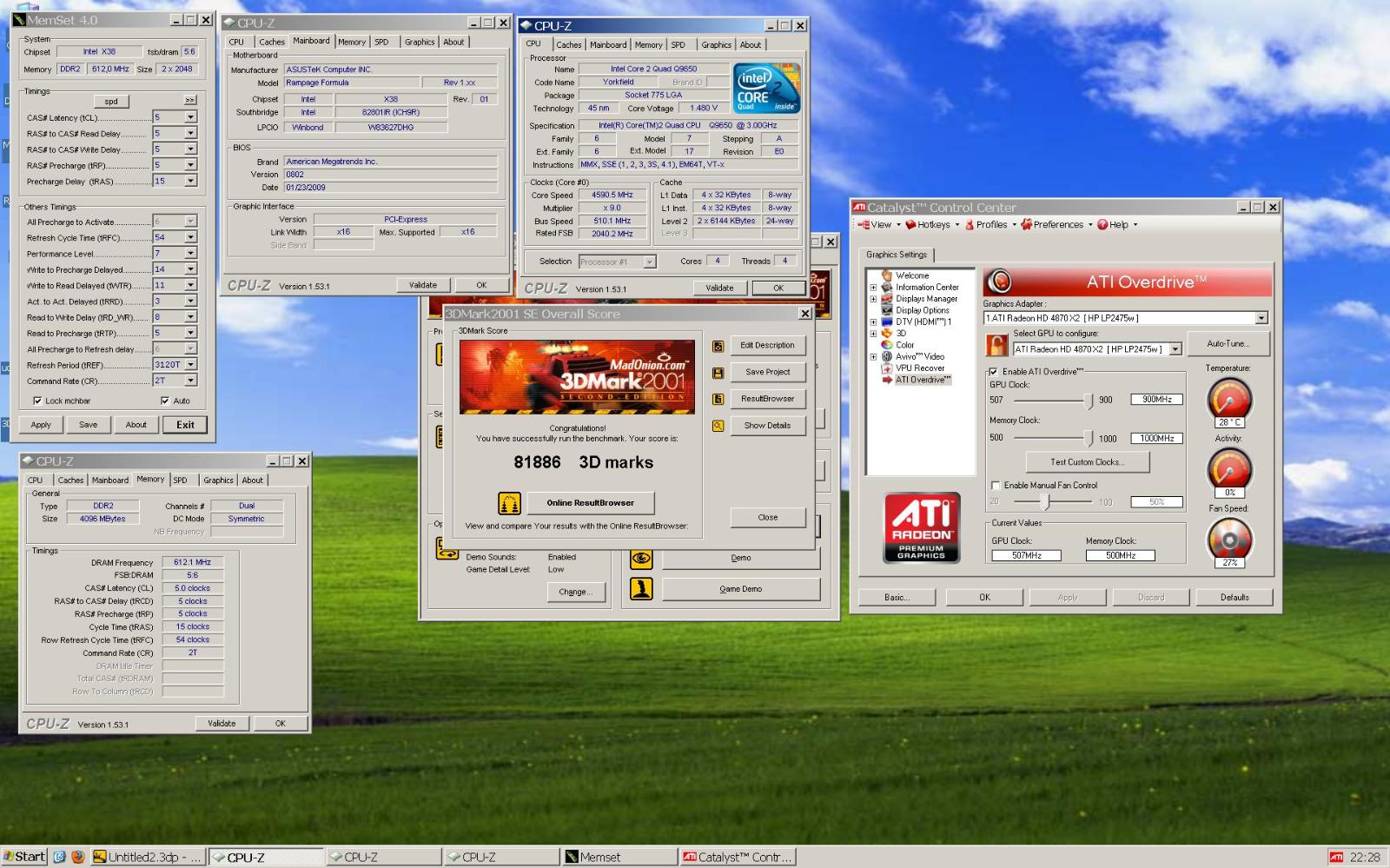Click the ATI Overdrive header gauge icon

click(1001, 282)
